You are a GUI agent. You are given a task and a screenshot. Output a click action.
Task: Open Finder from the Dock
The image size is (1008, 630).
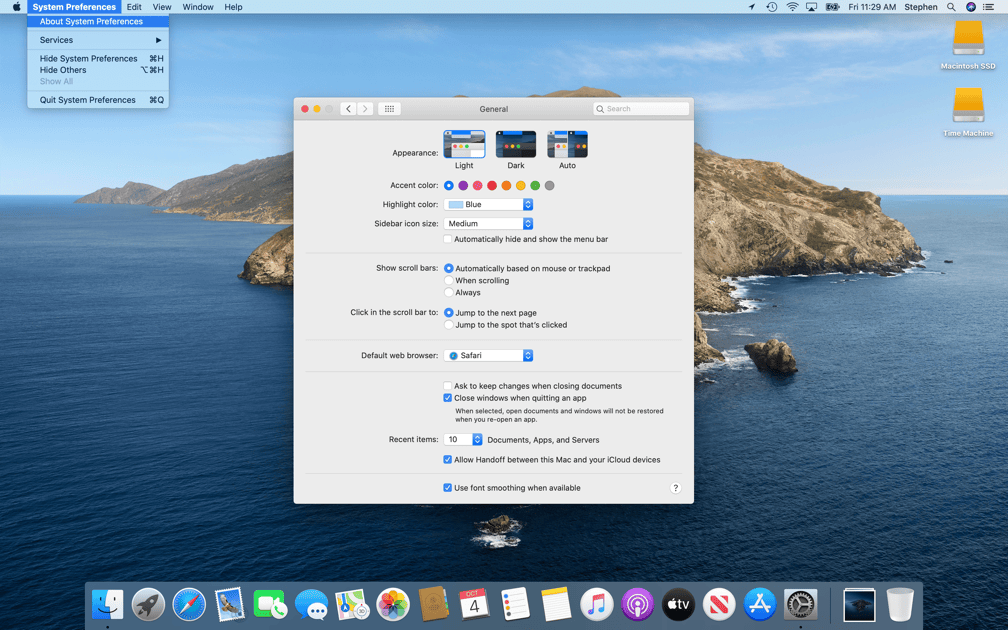107,605
